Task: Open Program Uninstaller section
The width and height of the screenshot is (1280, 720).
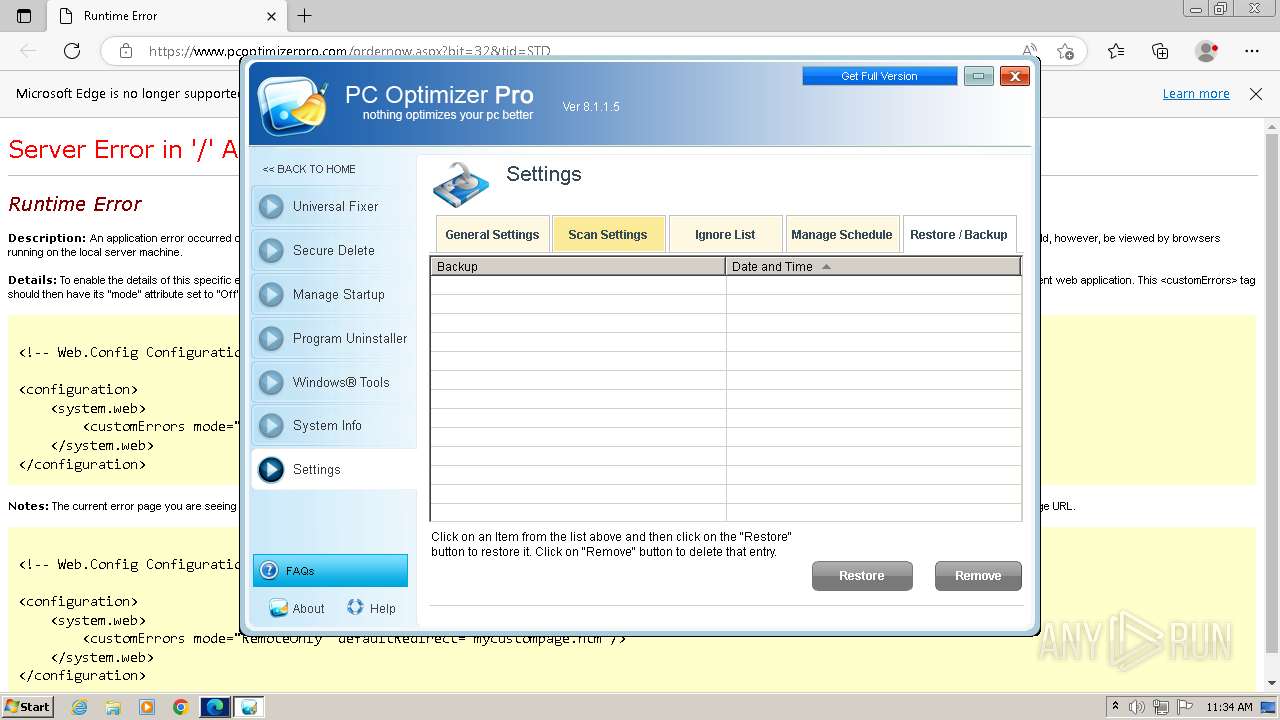Action: point(333,338)
